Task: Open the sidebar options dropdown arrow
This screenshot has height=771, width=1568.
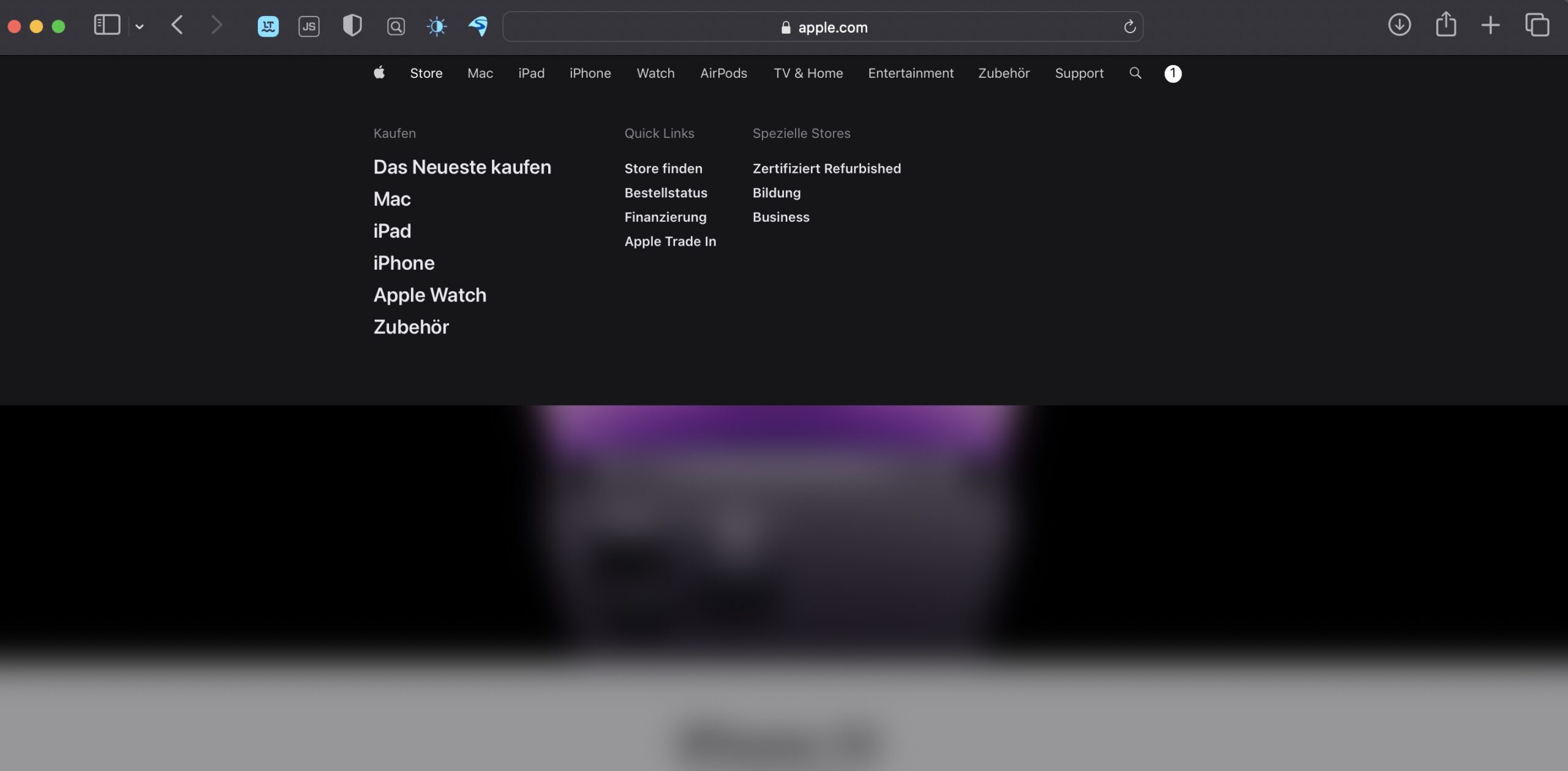Action: click(140, 27)
